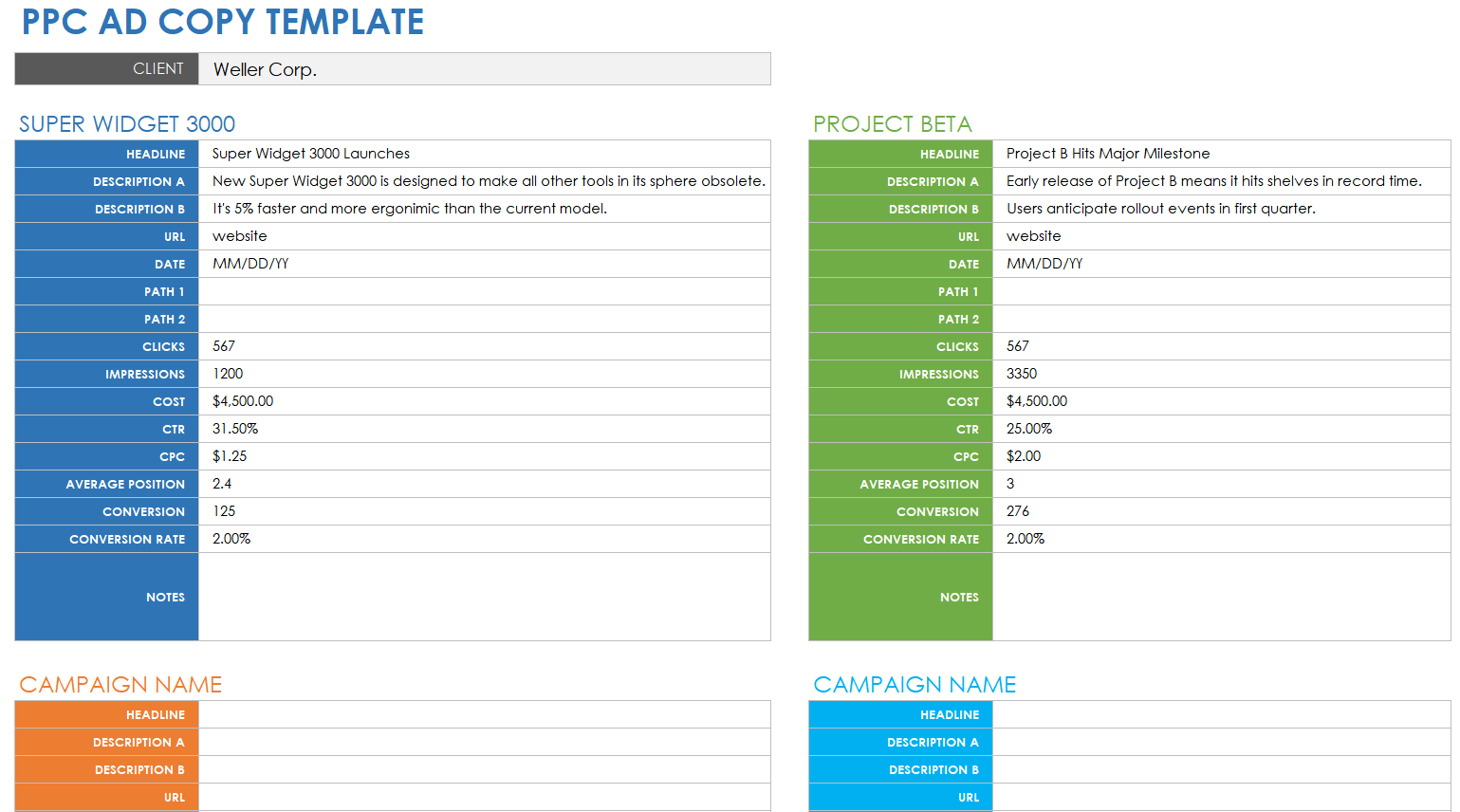Image resolution: width=1460 pixels, height=812 pixels.
Task: Click the Notes field in Super Widget 3000
Action: pos(484,597)
